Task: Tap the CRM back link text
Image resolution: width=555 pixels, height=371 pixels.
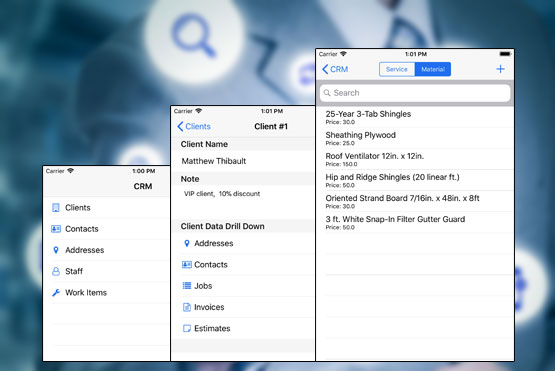Action: tap(339, 69)
